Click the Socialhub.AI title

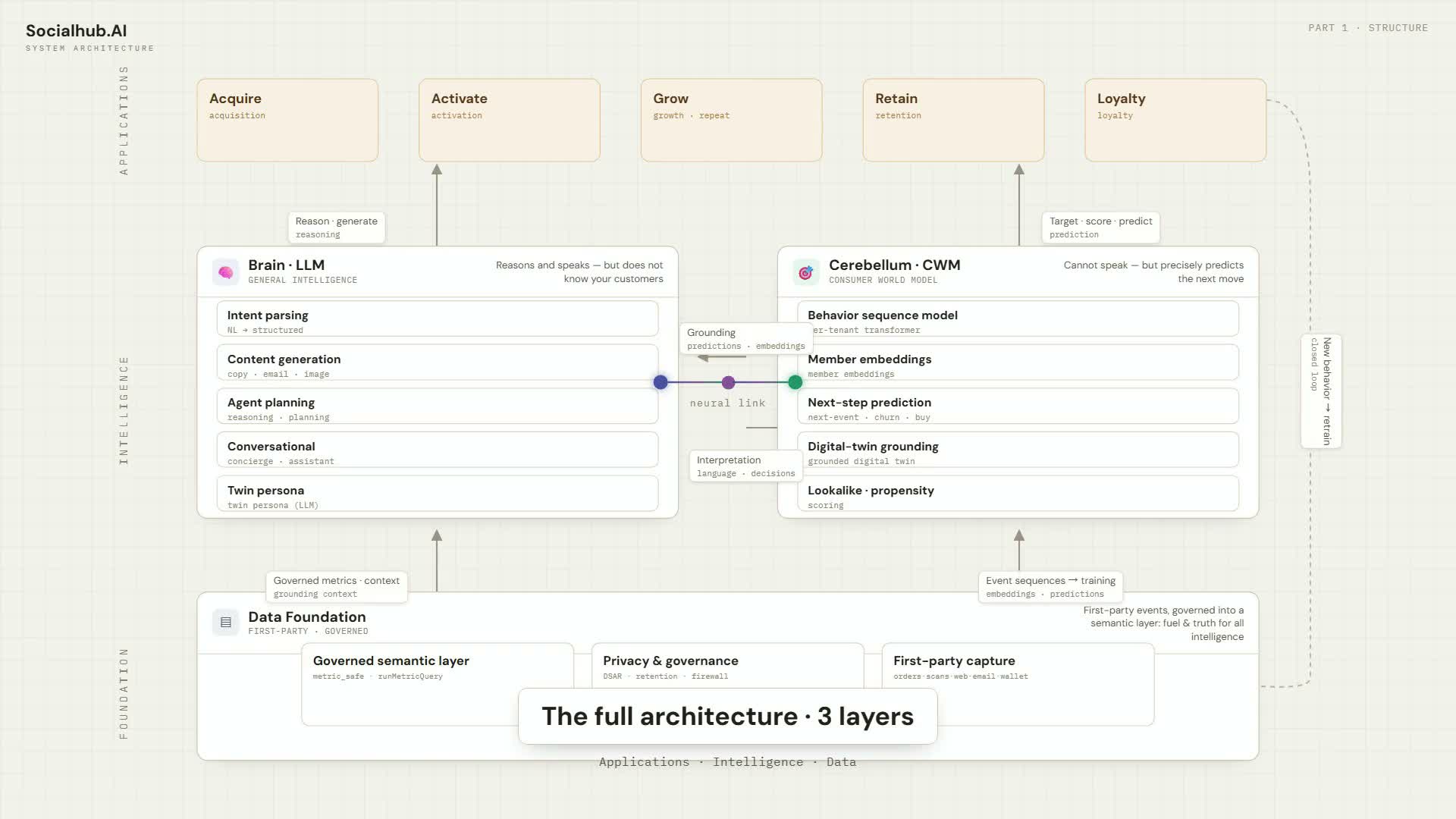coord(76,31)
